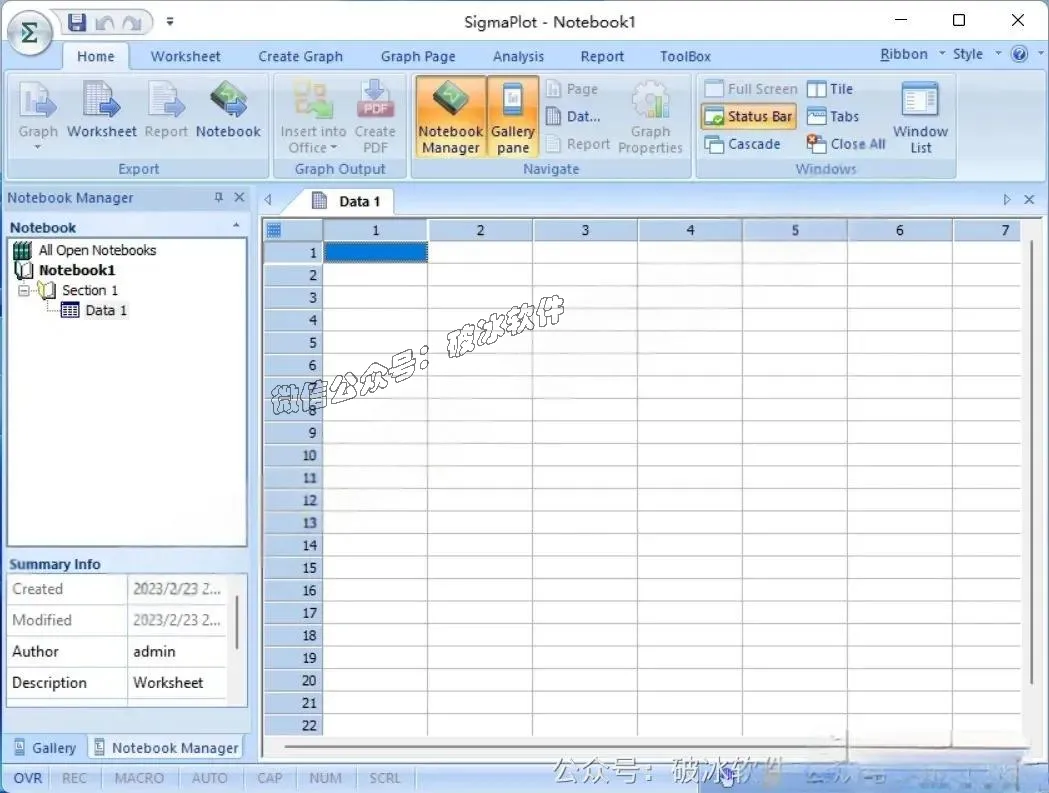This screenshot has width=1049, height=793.
Task: Open the Style dropdown menu
Action: point(976,54)
